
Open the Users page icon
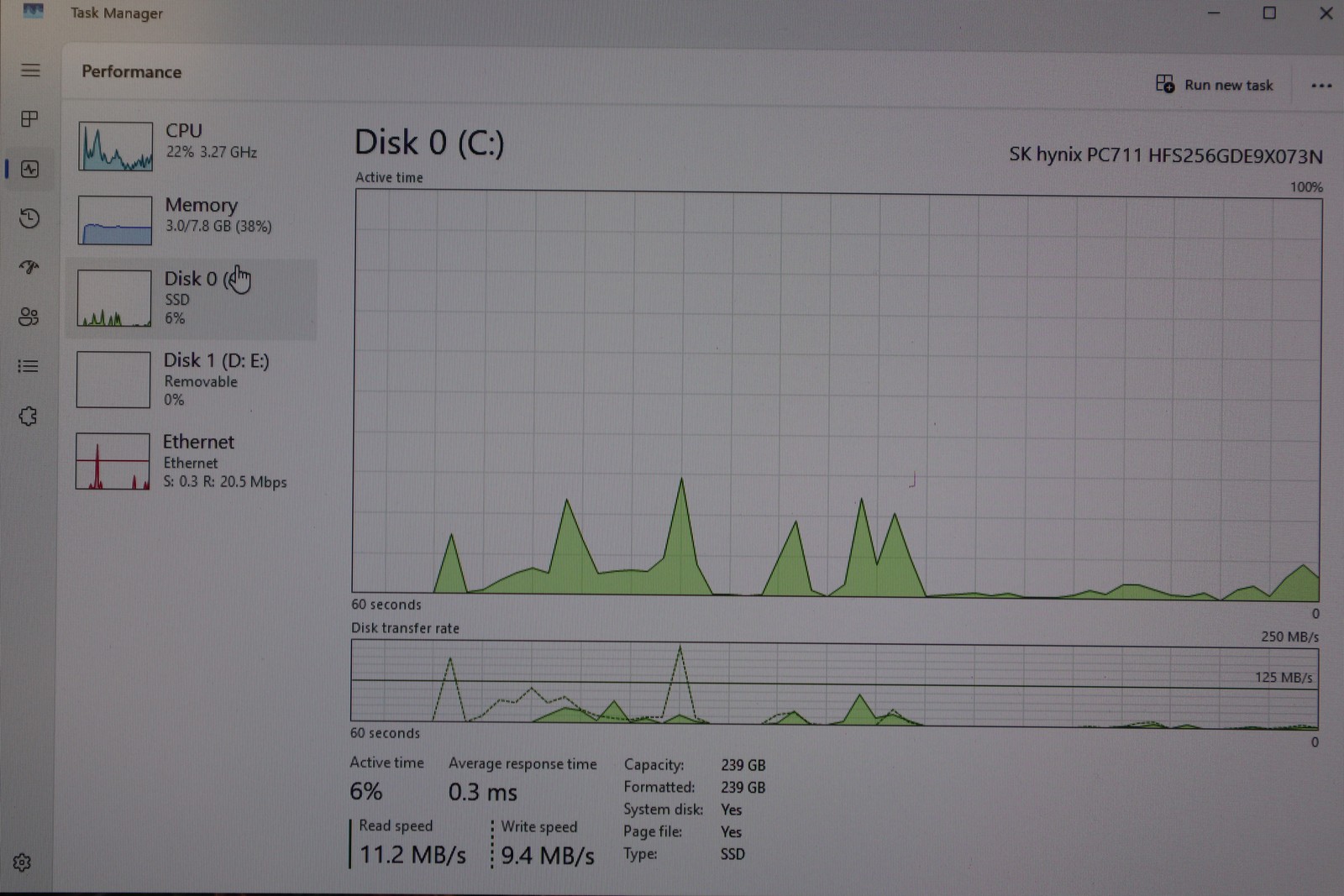click(x=29, y=317)
